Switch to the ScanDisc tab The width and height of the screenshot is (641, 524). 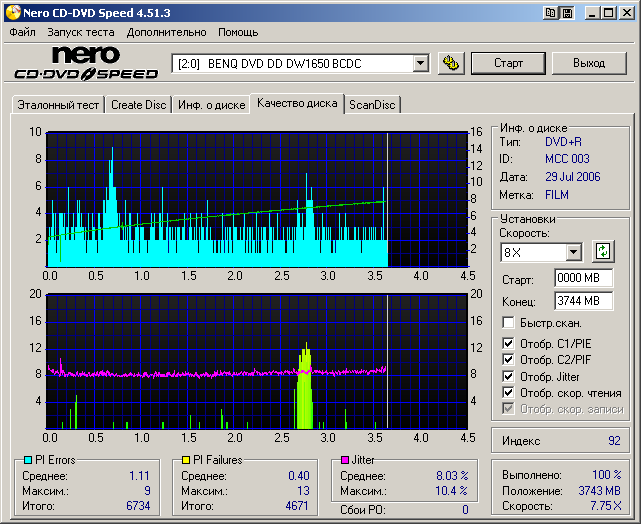pyautogui.click(x=372, y=104)
